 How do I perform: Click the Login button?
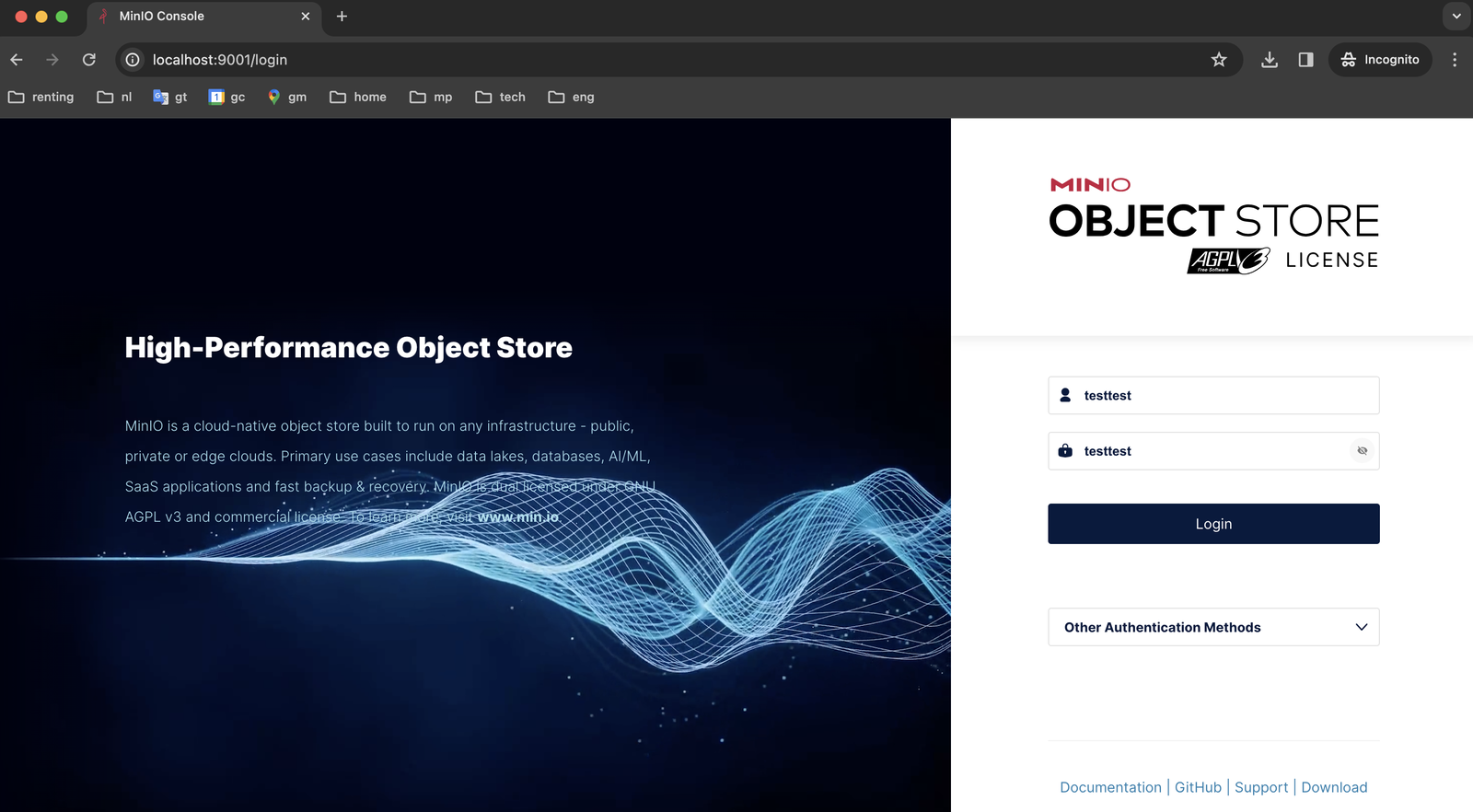click(x=1213, y=524)
